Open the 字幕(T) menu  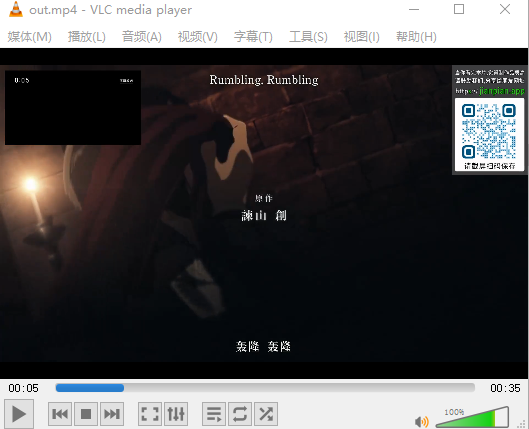pos(253,36)
